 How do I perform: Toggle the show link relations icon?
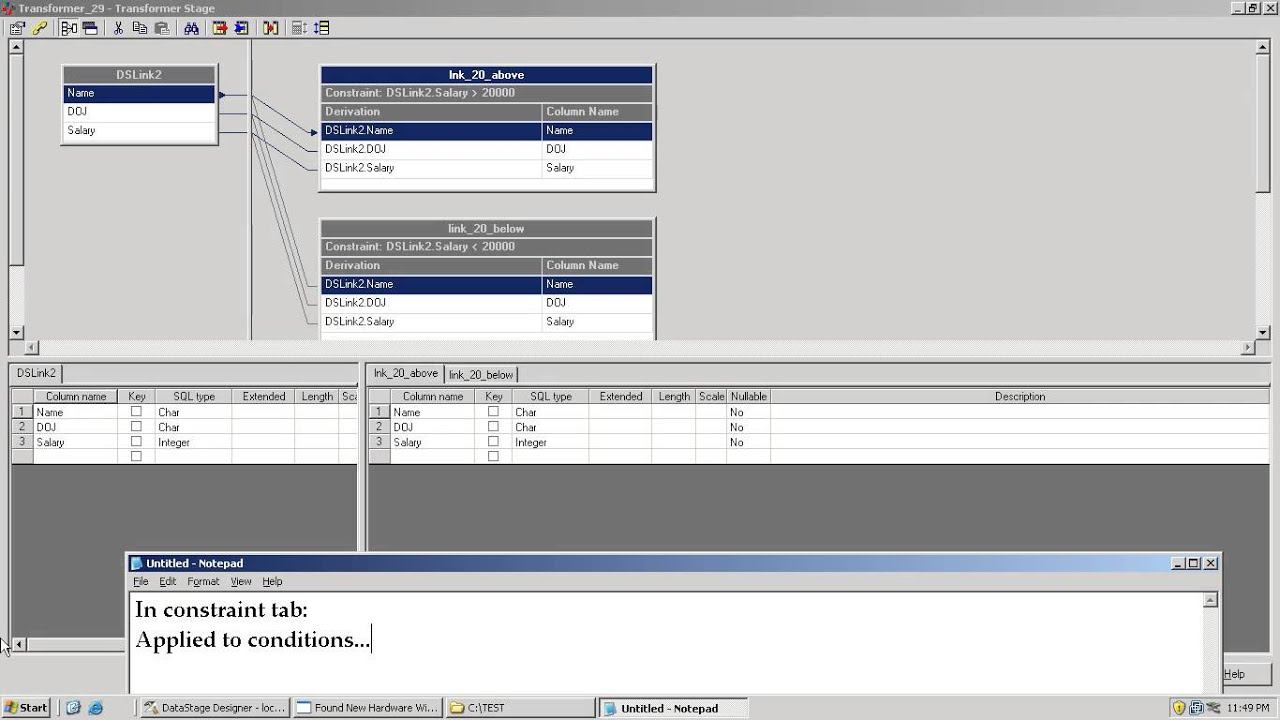point(69,28)
